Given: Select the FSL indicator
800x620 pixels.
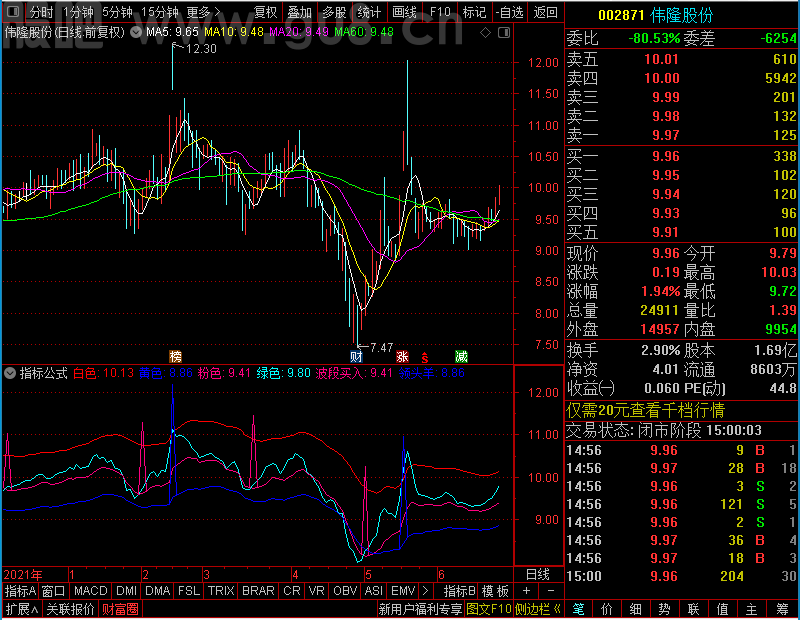Looking at the screenshot, I should 189,591.
